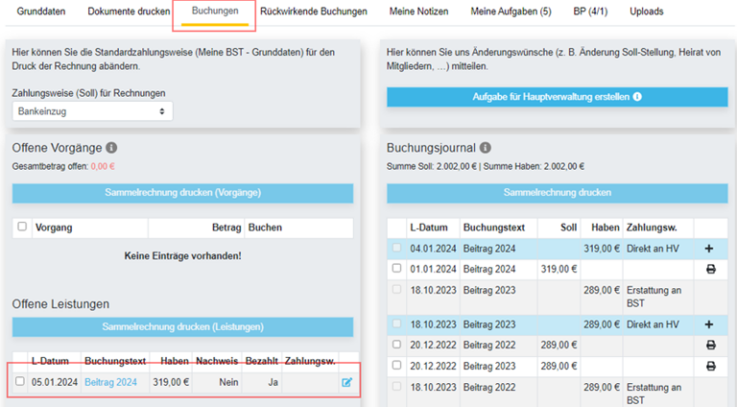Open the Zahlungsweise Bankeinzug dropdown
Screen dimensions: 737x407
92,111
